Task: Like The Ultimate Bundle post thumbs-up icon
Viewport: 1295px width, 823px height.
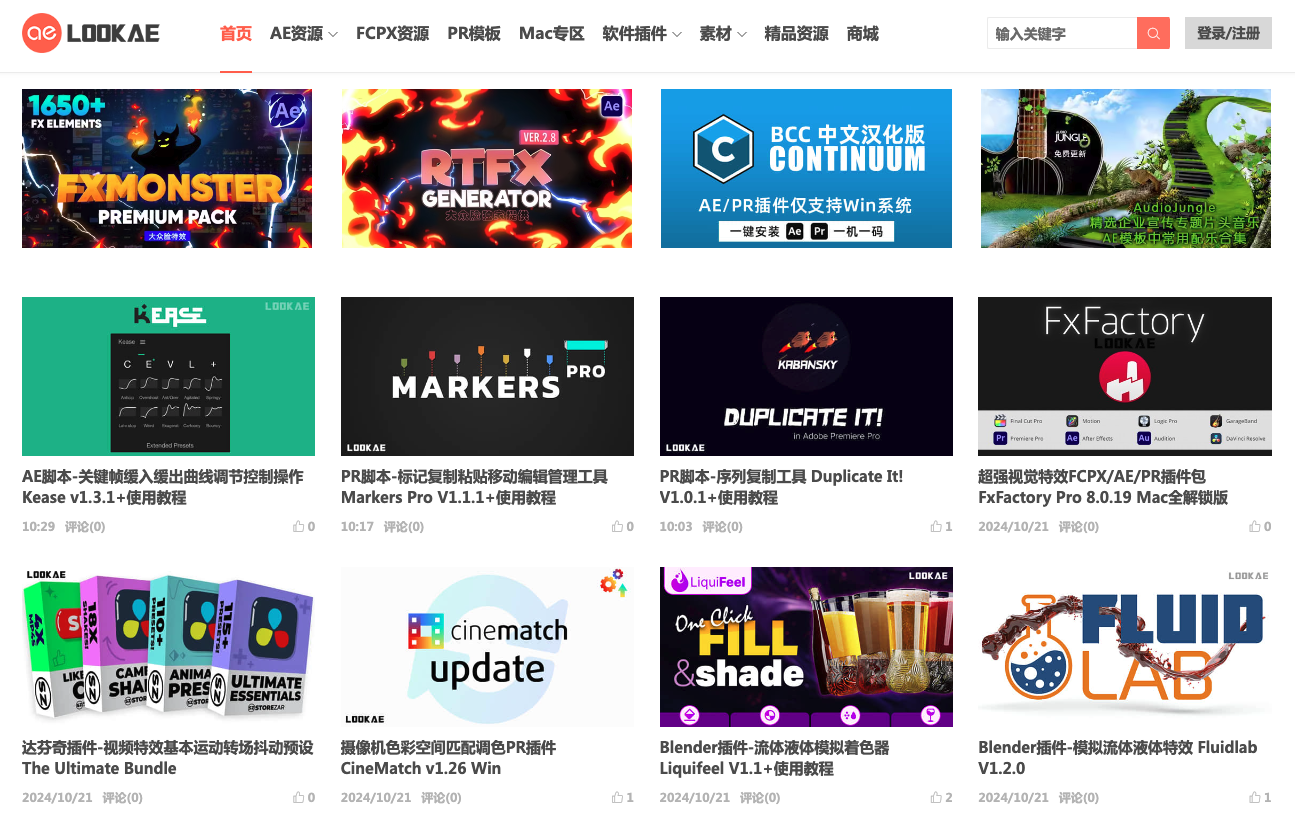Action: pyautogui.click(x=298, y=798)
